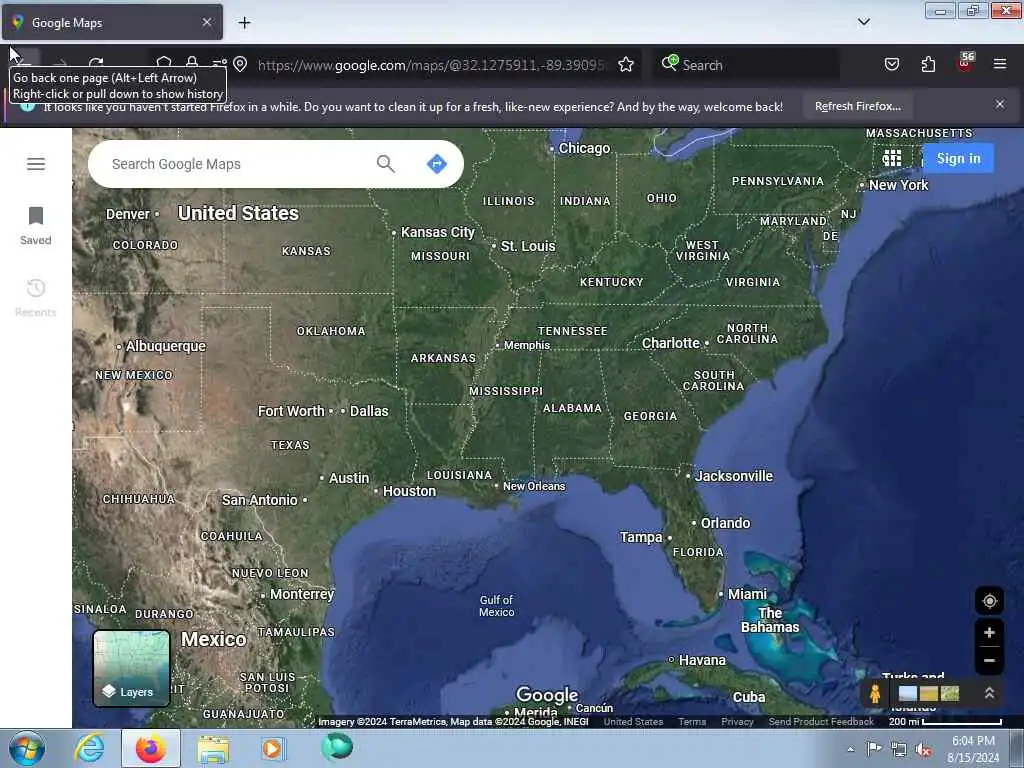
Task: Click Send Product Feedback link
Action: (821, 722)
